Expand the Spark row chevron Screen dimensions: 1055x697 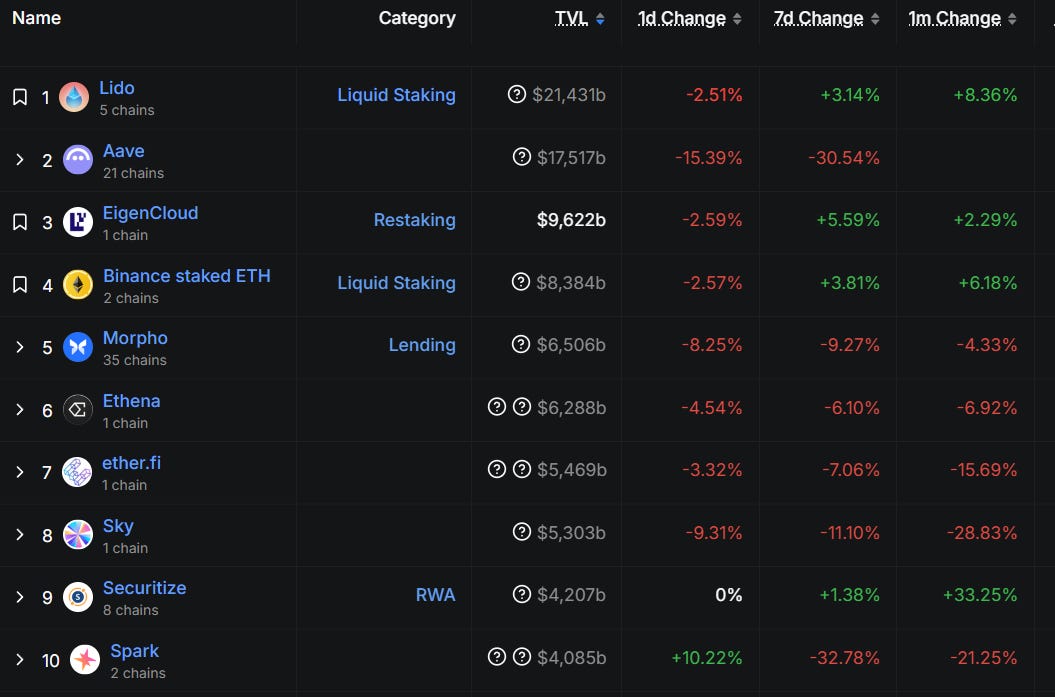point(20,660)
